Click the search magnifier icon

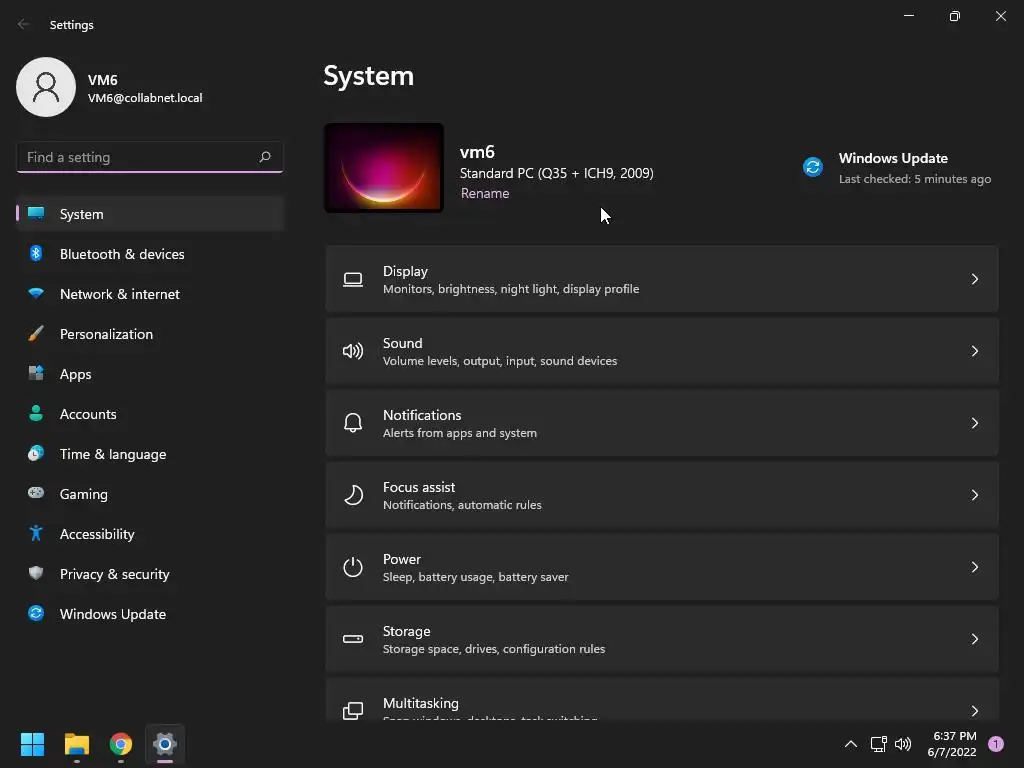click(264, 157)
